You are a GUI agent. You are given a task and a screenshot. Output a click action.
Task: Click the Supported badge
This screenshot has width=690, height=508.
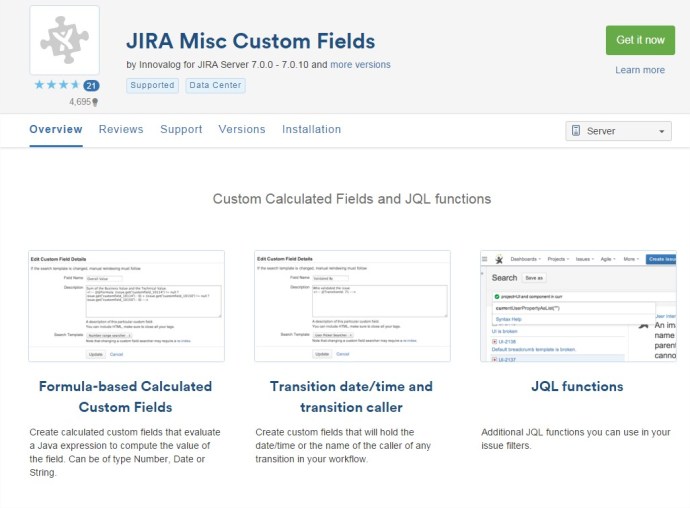point(152,86)
